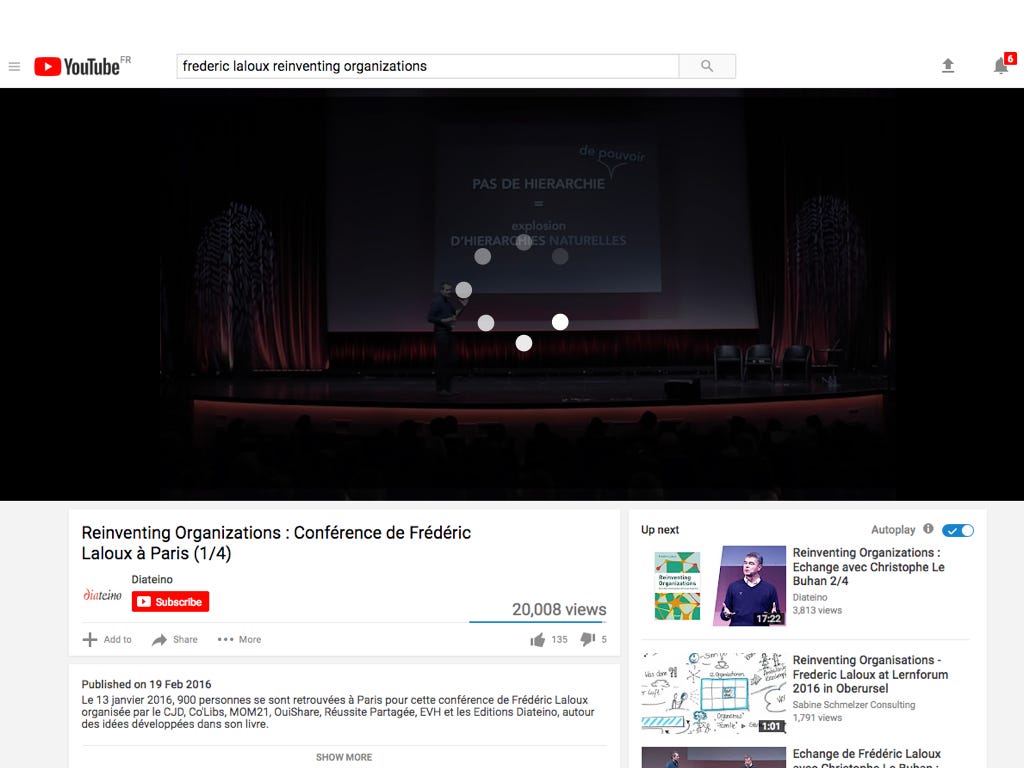Toggle the Autoplay switch
Screen dimensions: 1024x768
point(958,530)
